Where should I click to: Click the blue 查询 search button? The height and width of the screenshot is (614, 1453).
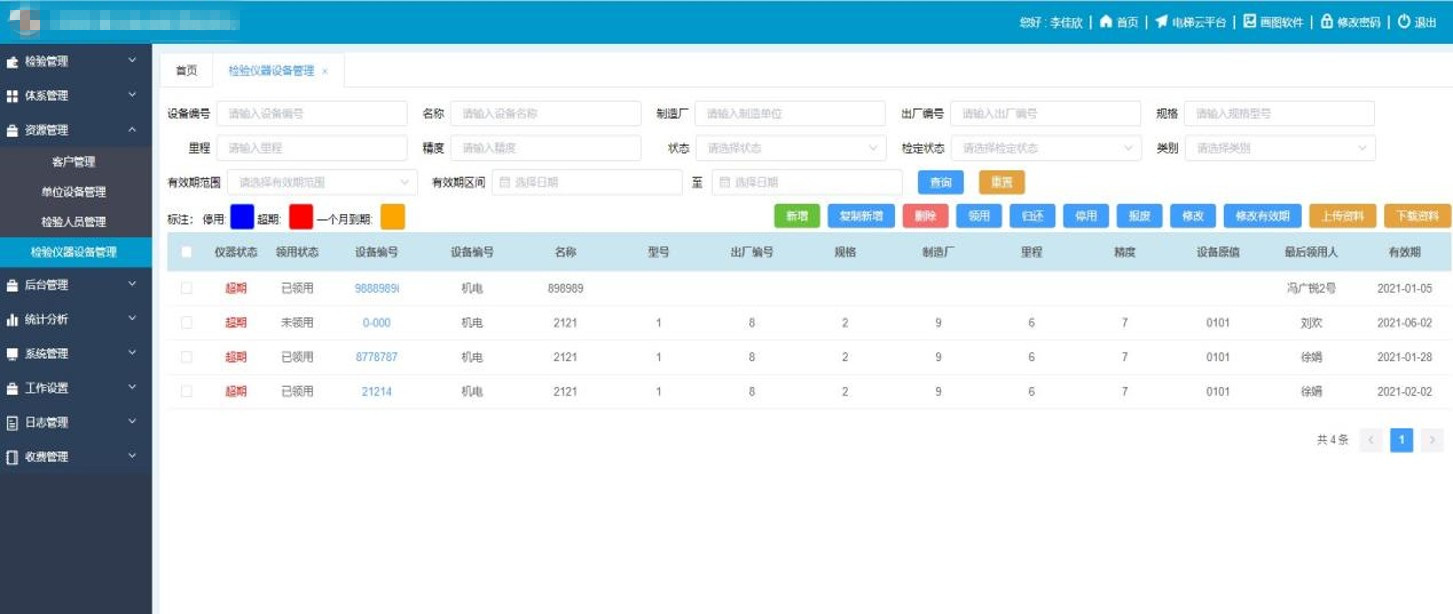pyautogui.click(x=941, y=182)
